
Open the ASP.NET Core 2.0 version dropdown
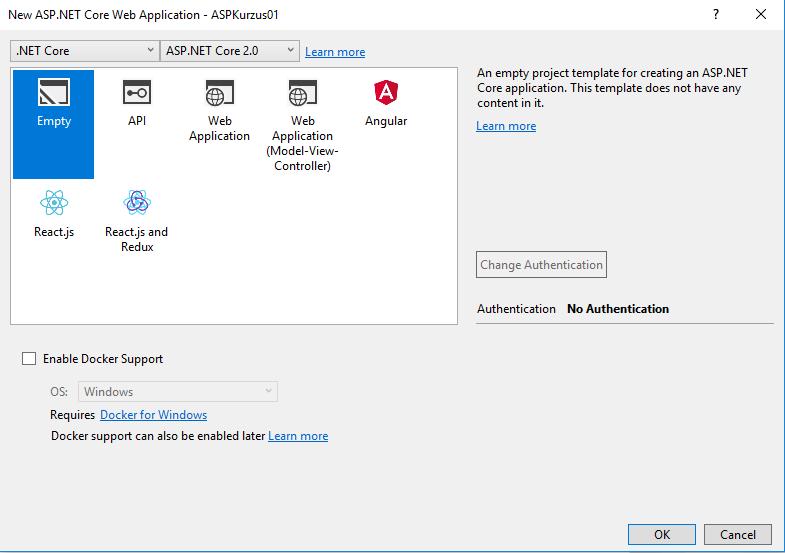pyautogui.click(x=230, y=51)
